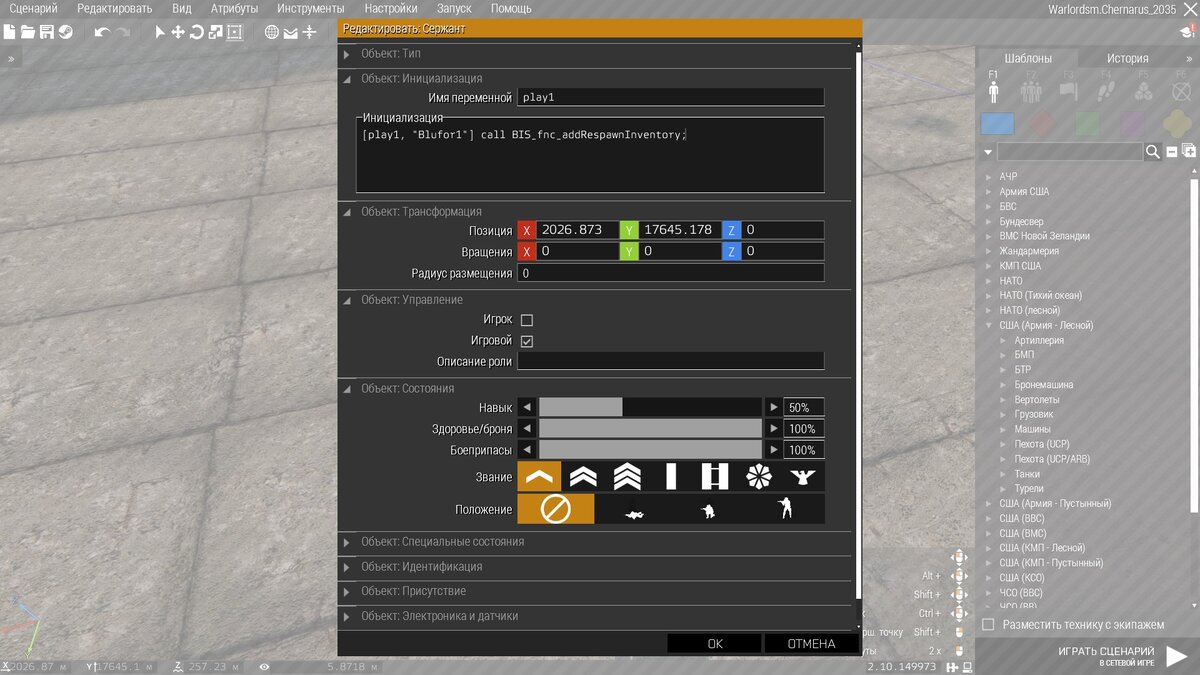1200x675 pixels.
Task: Check Разместить технику с экипажем option
Action: click(988, 625)
